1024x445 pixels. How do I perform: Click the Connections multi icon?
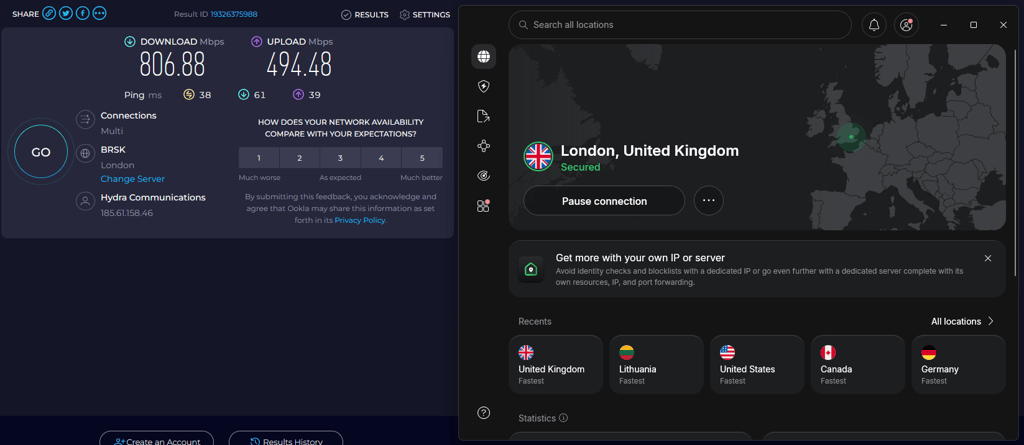pyautogui.click(x=85, y=119)
